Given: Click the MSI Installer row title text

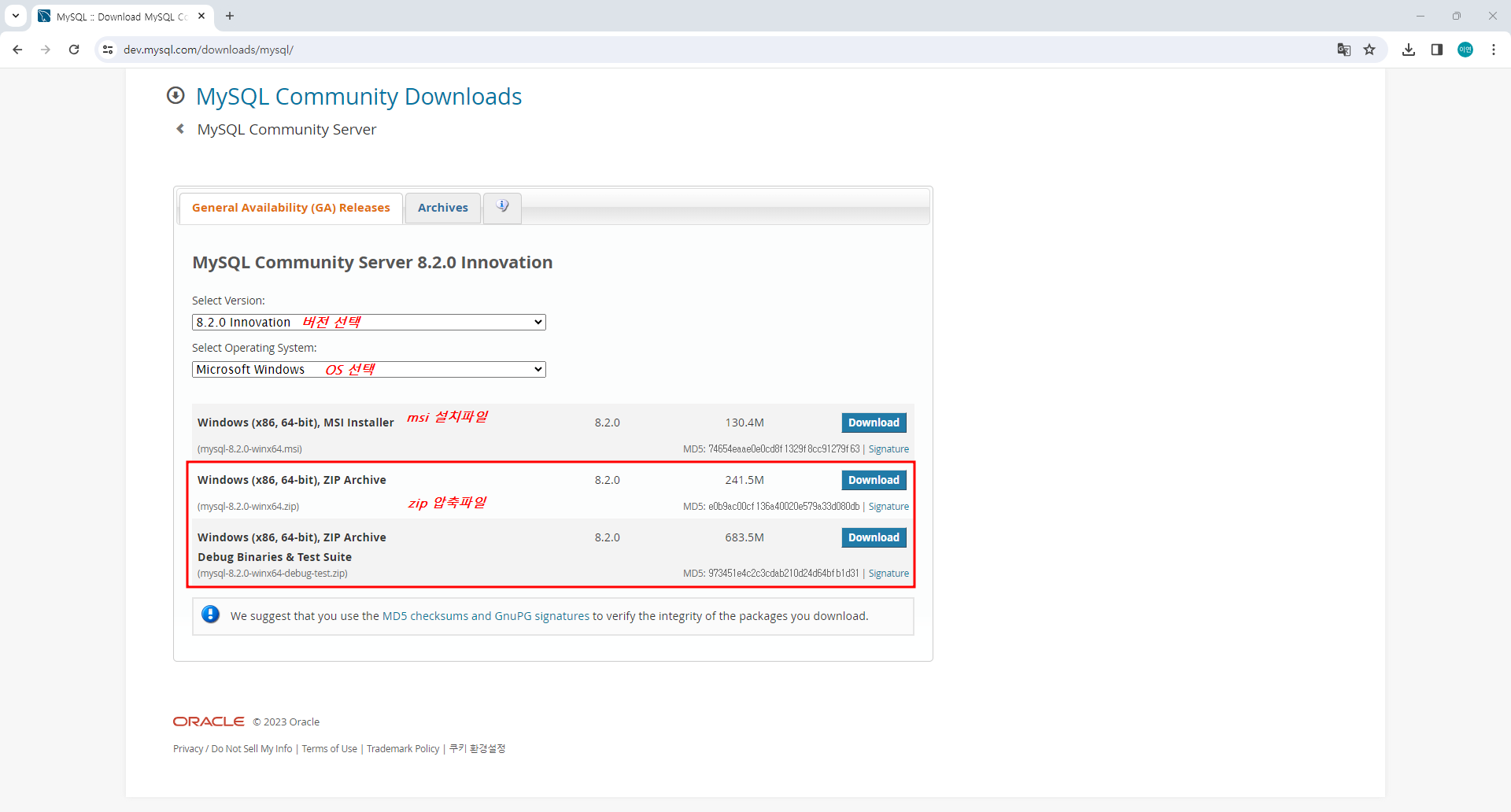Looking at the screenshot, I should coord(296,423).
